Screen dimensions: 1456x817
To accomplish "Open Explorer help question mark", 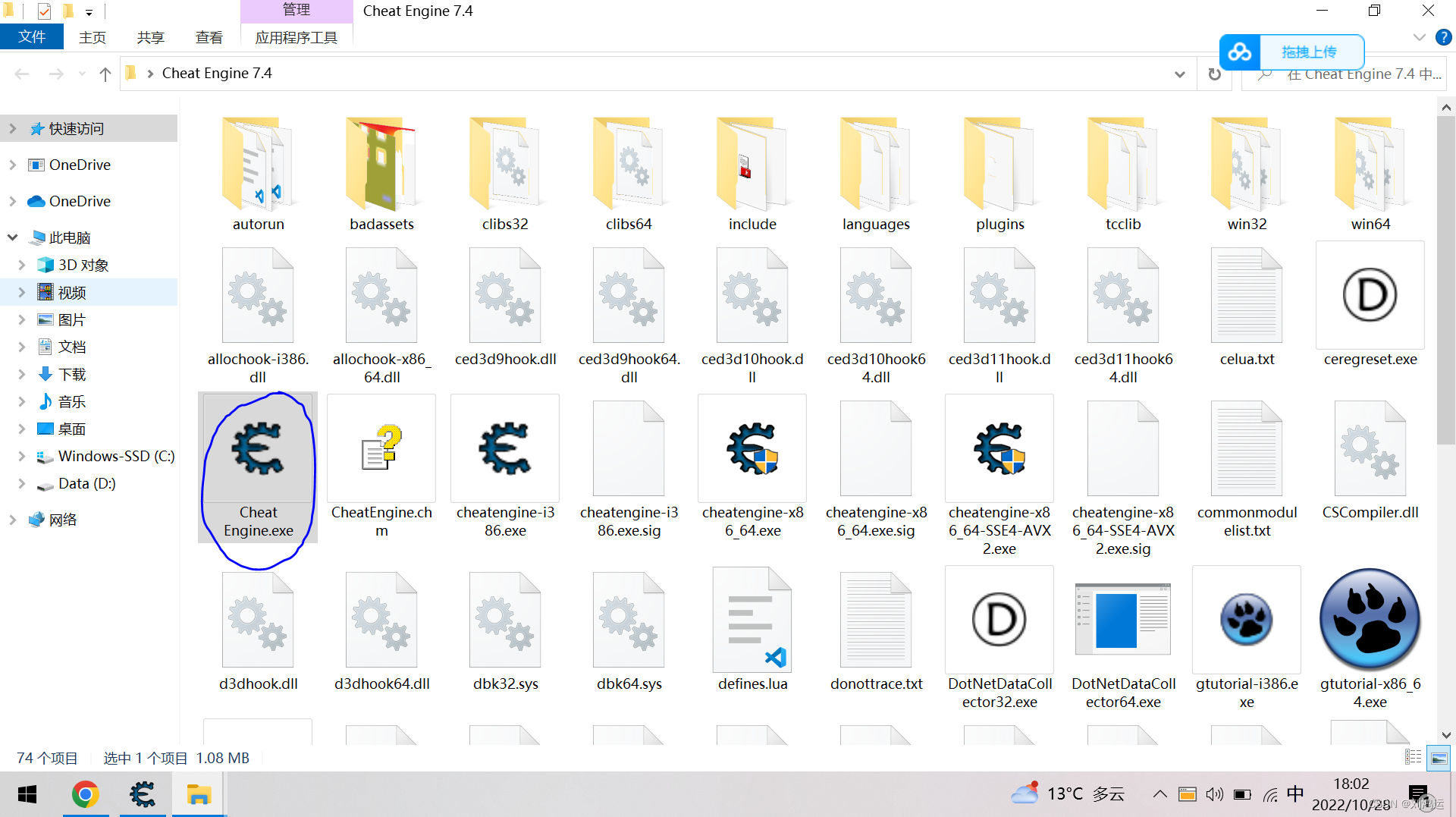I will (x=1443, y=37).
